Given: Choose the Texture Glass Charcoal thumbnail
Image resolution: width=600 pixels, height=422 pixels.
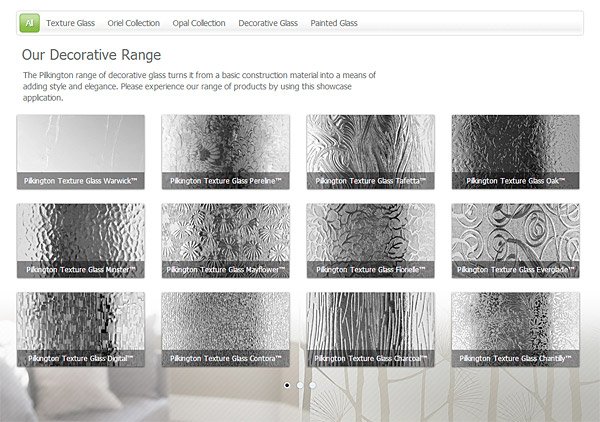Looking at the screenshot, I should click(x=370, y=329).
